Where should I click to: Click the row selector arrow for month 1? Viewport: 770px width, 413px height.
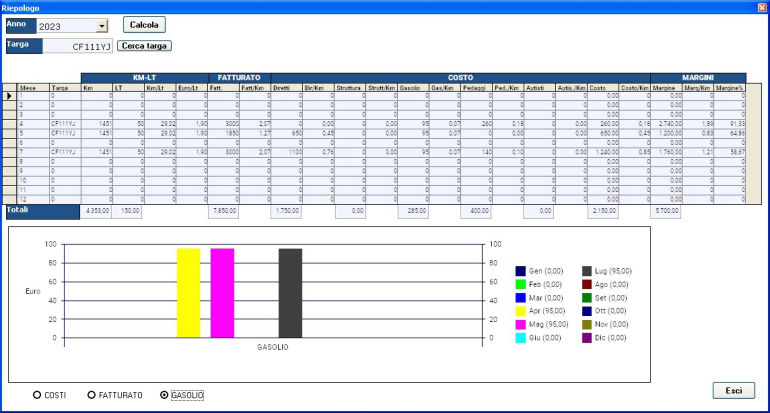10,96
